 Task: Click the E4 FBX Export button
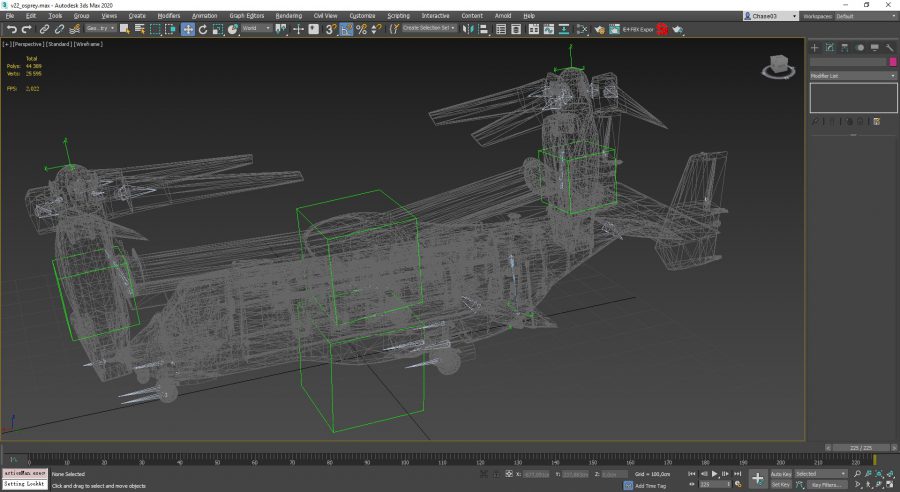click(x=638, y=29)
